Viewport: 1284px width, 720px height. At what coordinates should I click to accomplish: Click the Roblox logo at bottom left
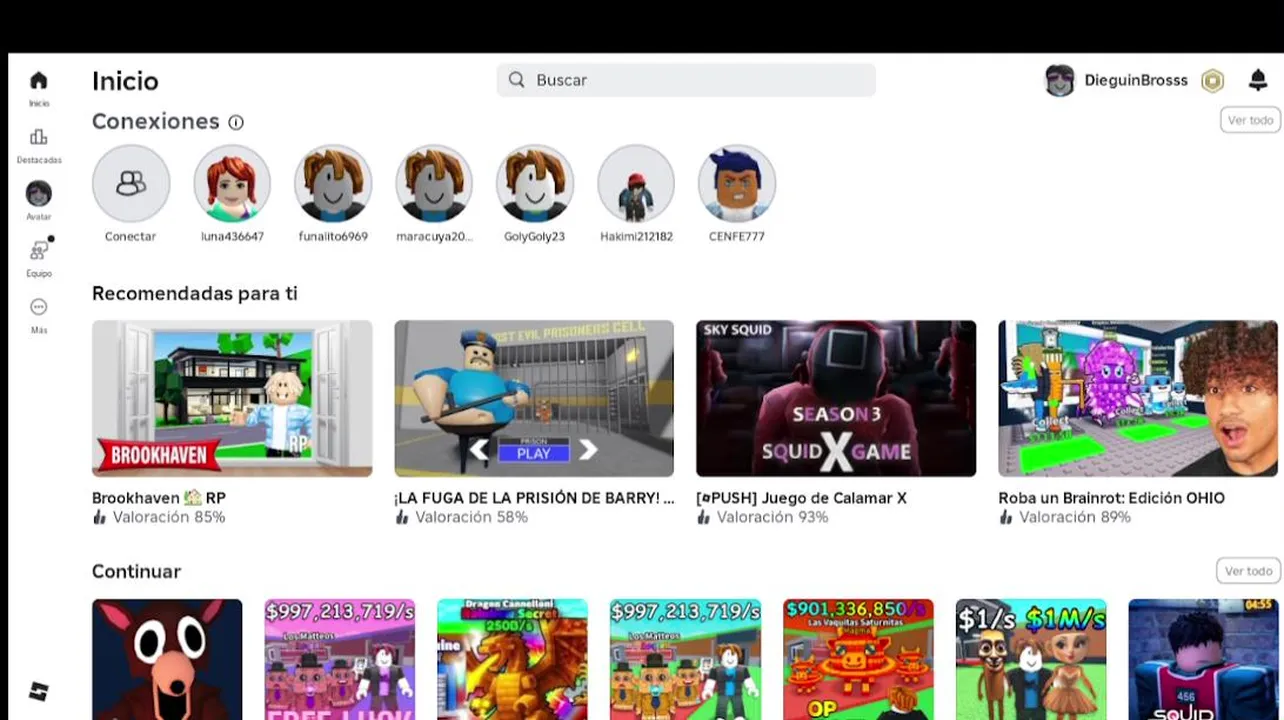click(x=38, y=691)
